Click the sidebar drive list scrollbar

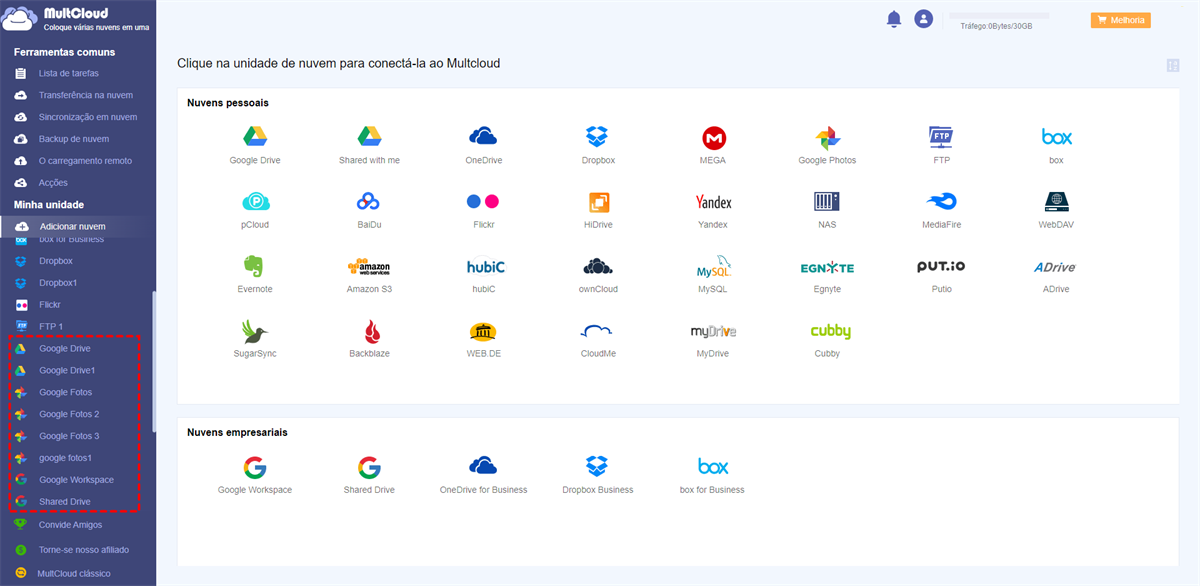pyautogui.click(x=153, y=360)
